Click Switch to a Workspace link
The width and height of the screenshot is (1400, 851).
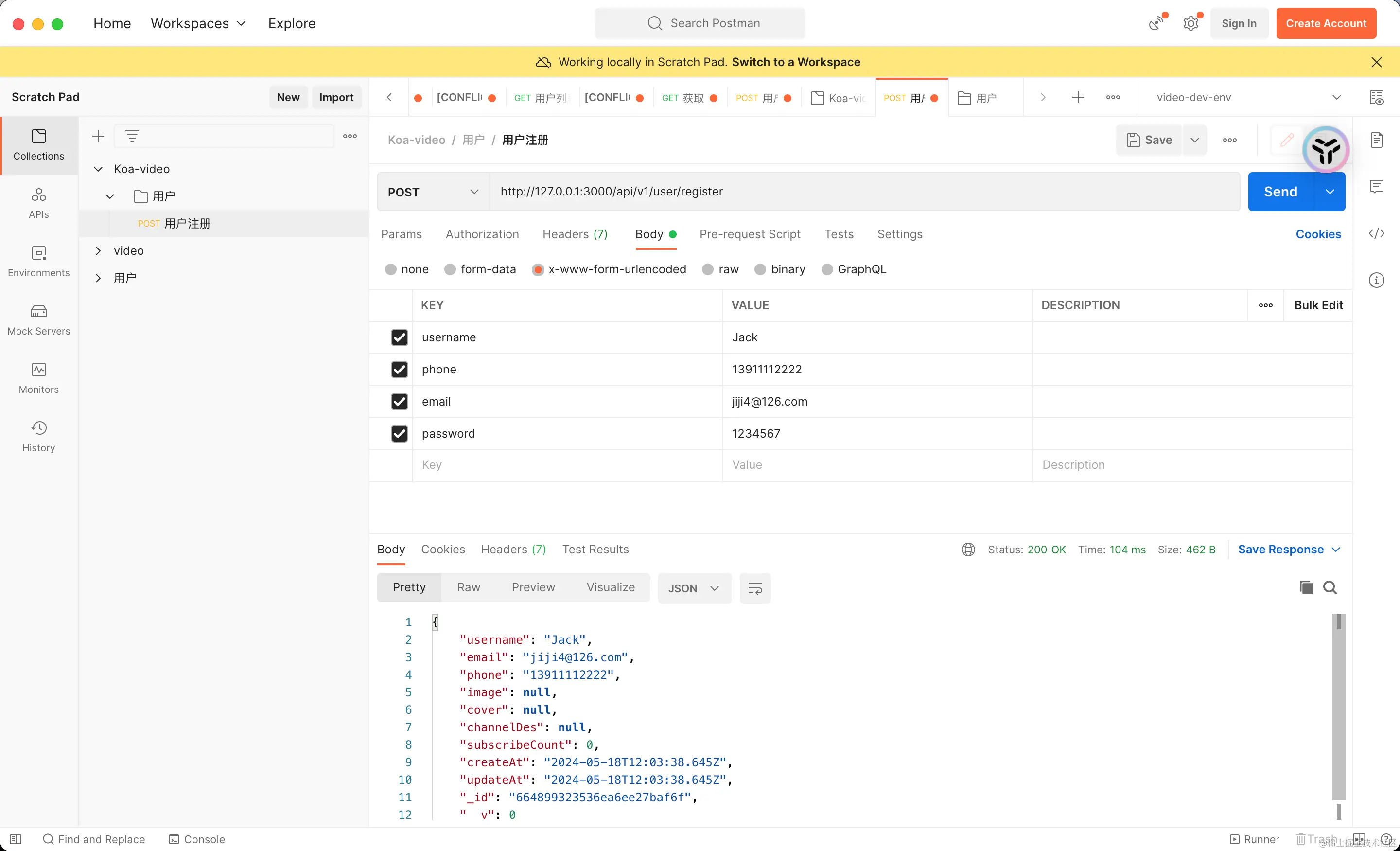point(795,62)
